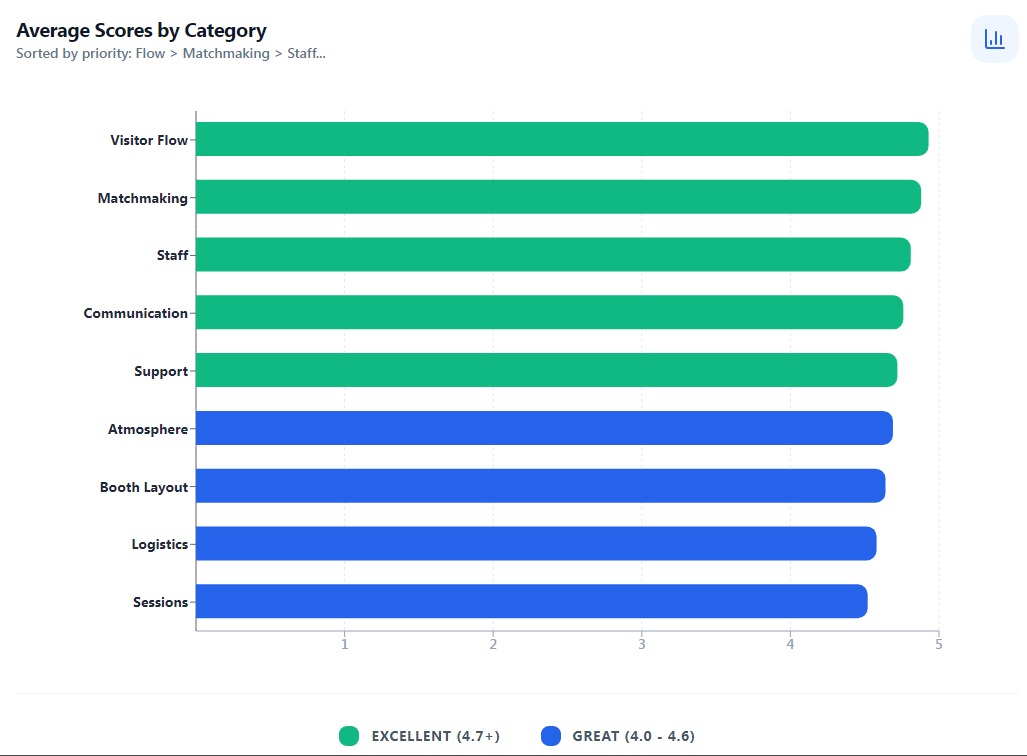Select the Average Scores by Category title
This screenshot has width=1027, height=756.
pyautogui.click(x=141, y=30)
